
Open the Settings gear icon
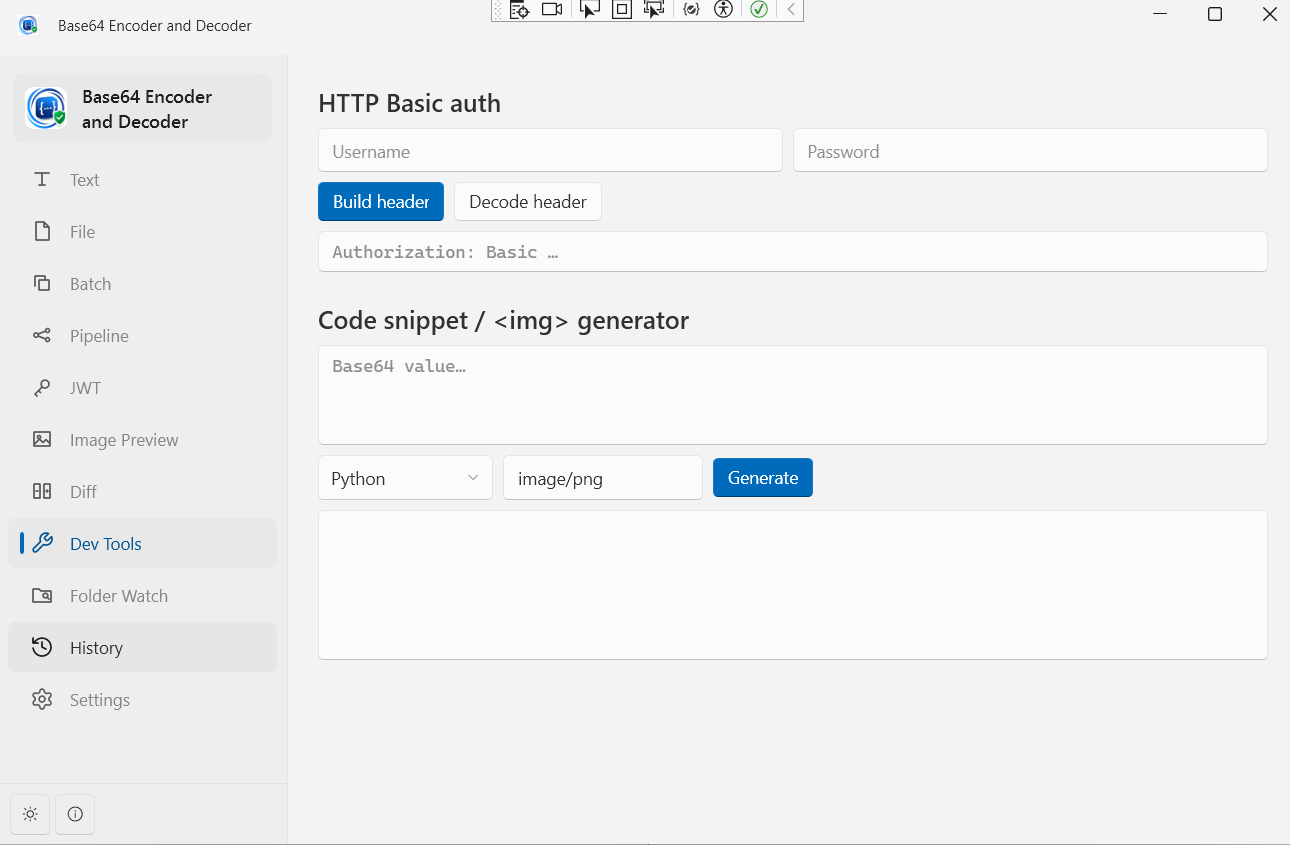(42, 700)
